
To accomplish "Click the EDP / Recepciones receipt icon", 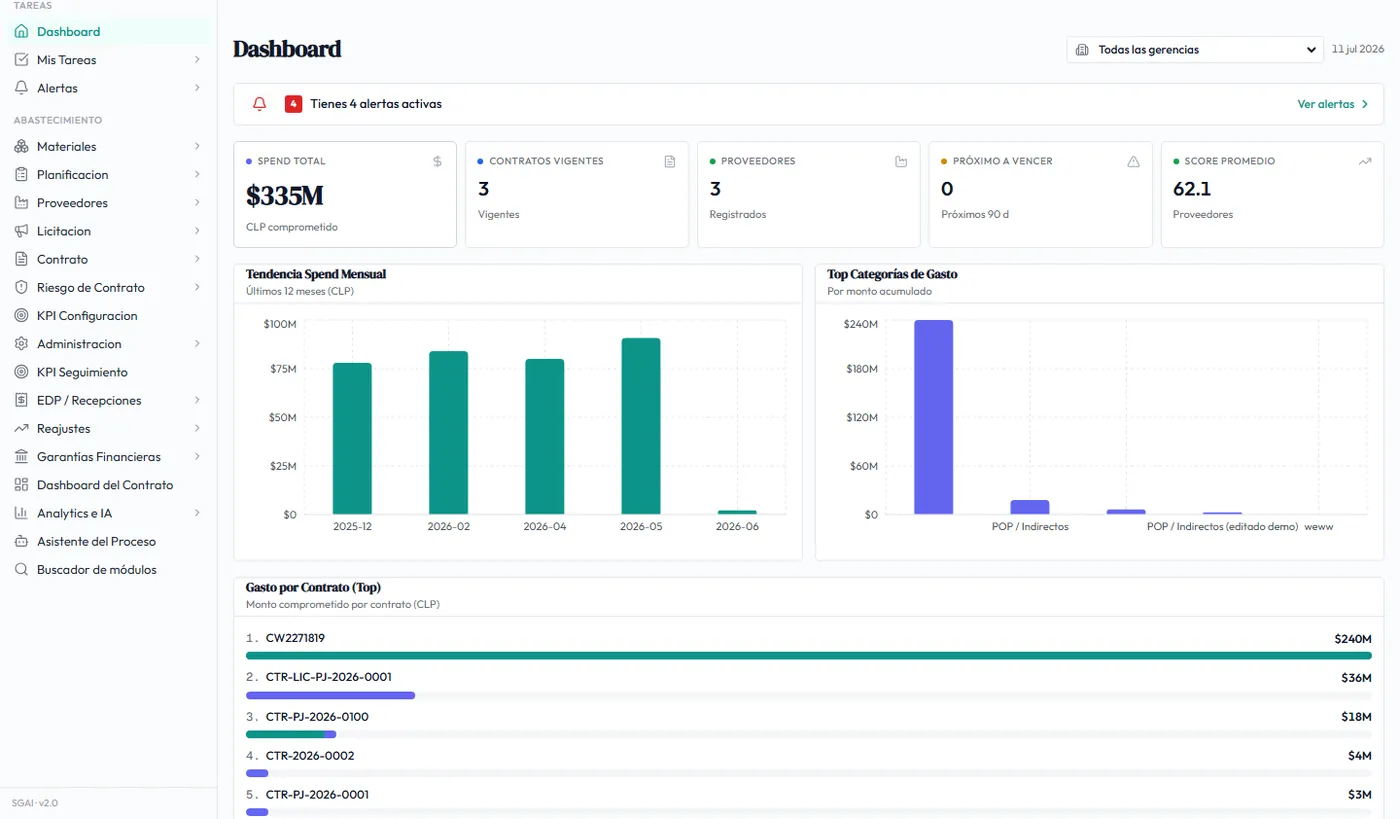I will coord(21,400).
